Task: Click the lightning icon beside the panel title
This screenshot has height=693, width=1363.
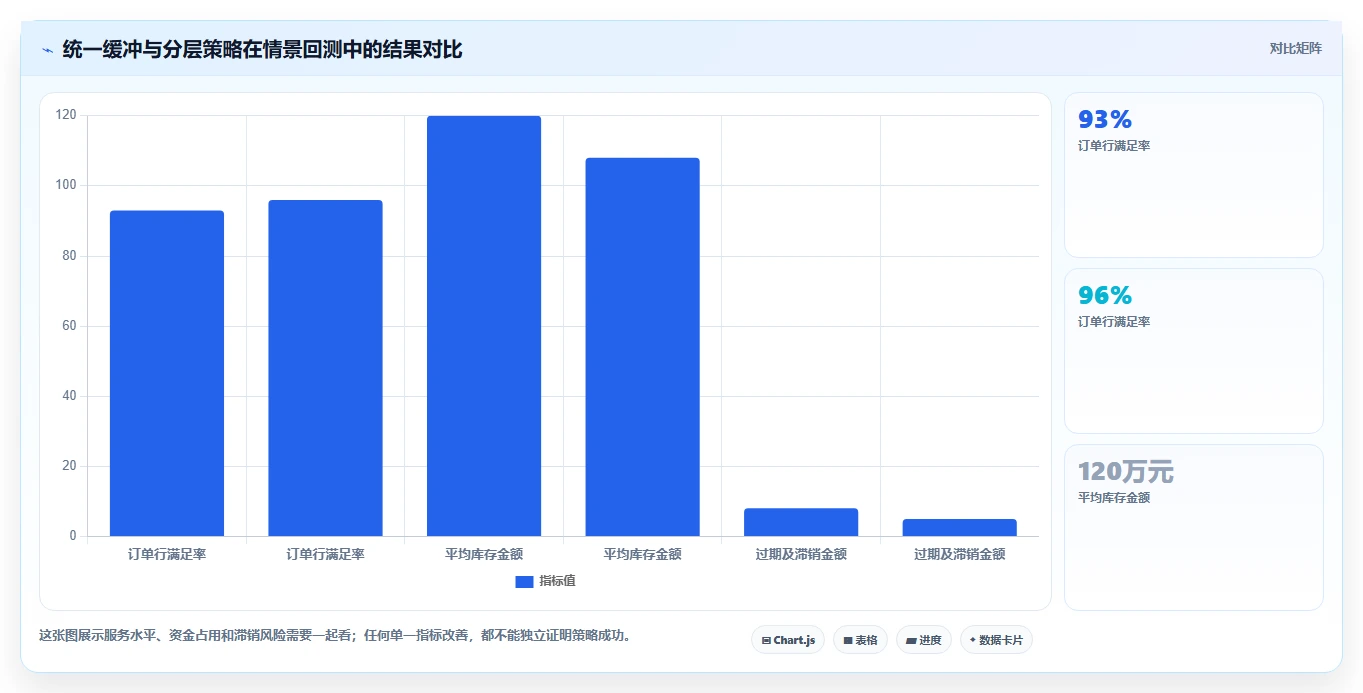Action: (47, 50)
